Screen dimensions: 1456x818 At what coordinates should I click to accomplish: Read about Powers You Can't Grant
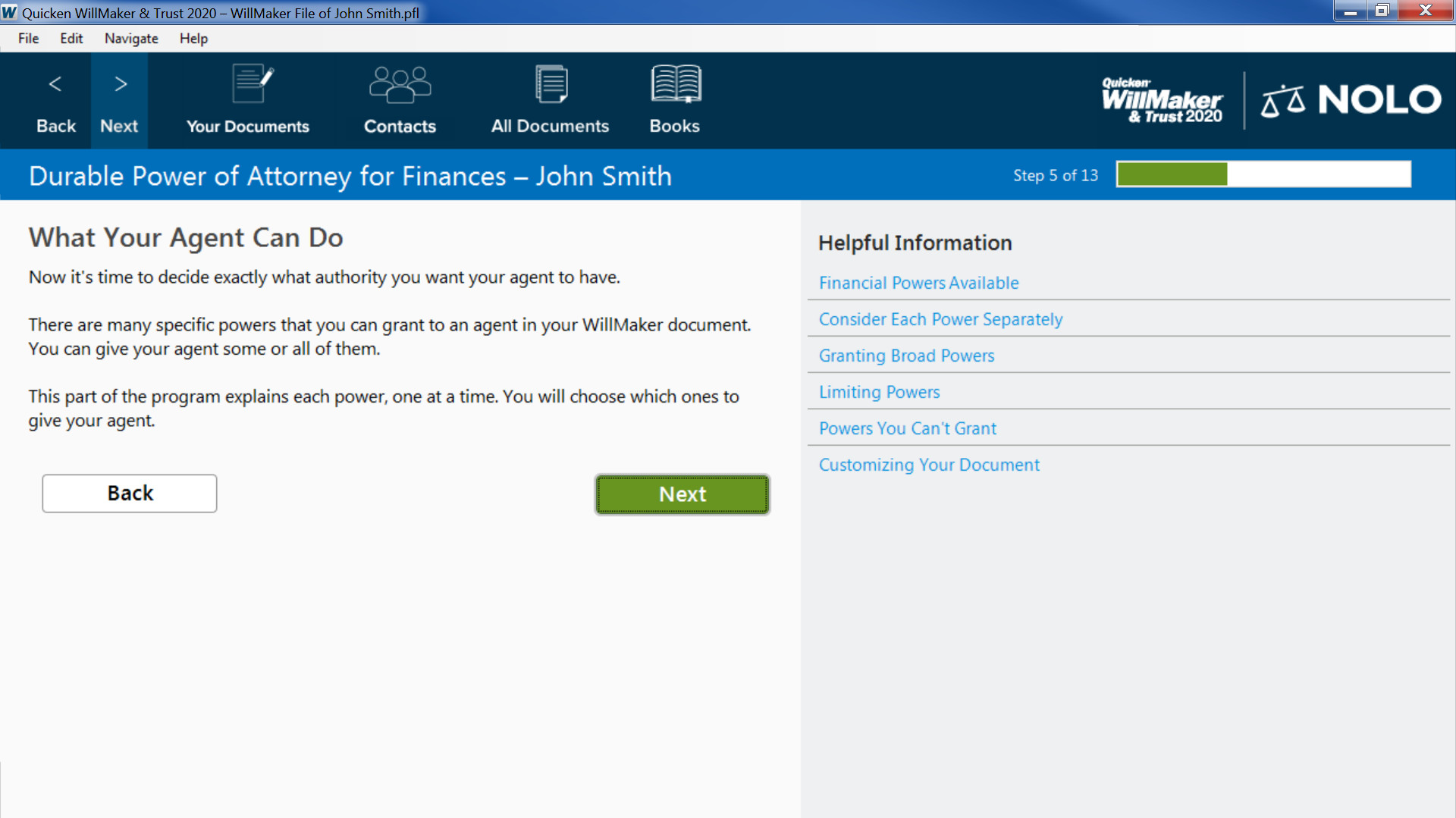[907, 428]
